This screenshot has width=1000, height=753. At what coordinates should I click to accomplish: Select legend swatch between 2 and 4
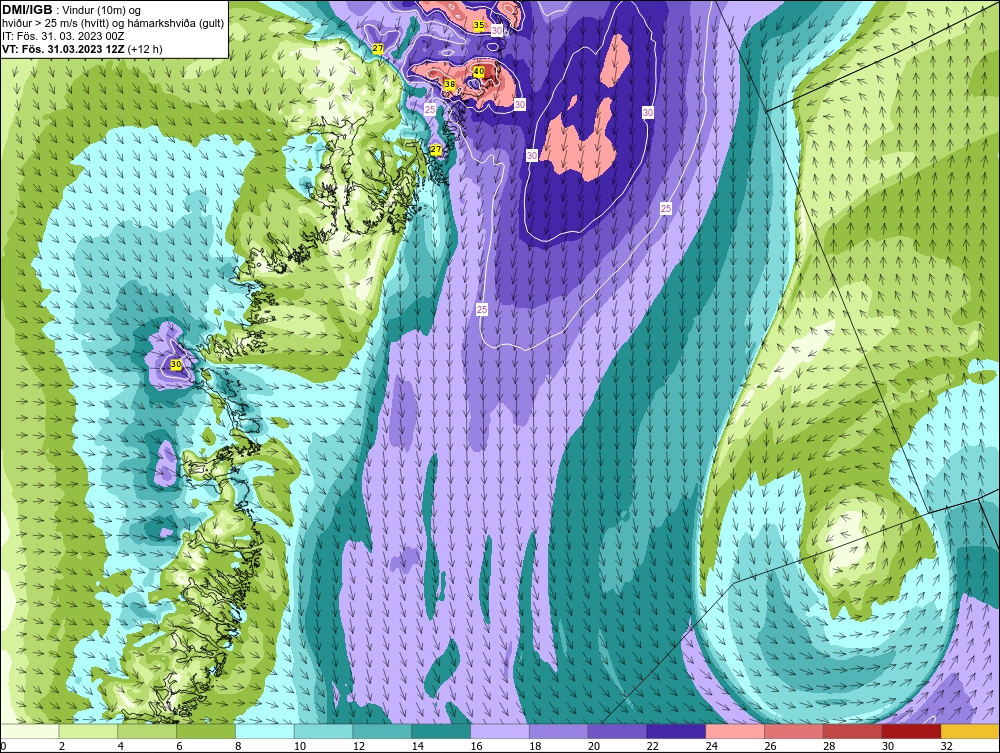coord(88,732)
